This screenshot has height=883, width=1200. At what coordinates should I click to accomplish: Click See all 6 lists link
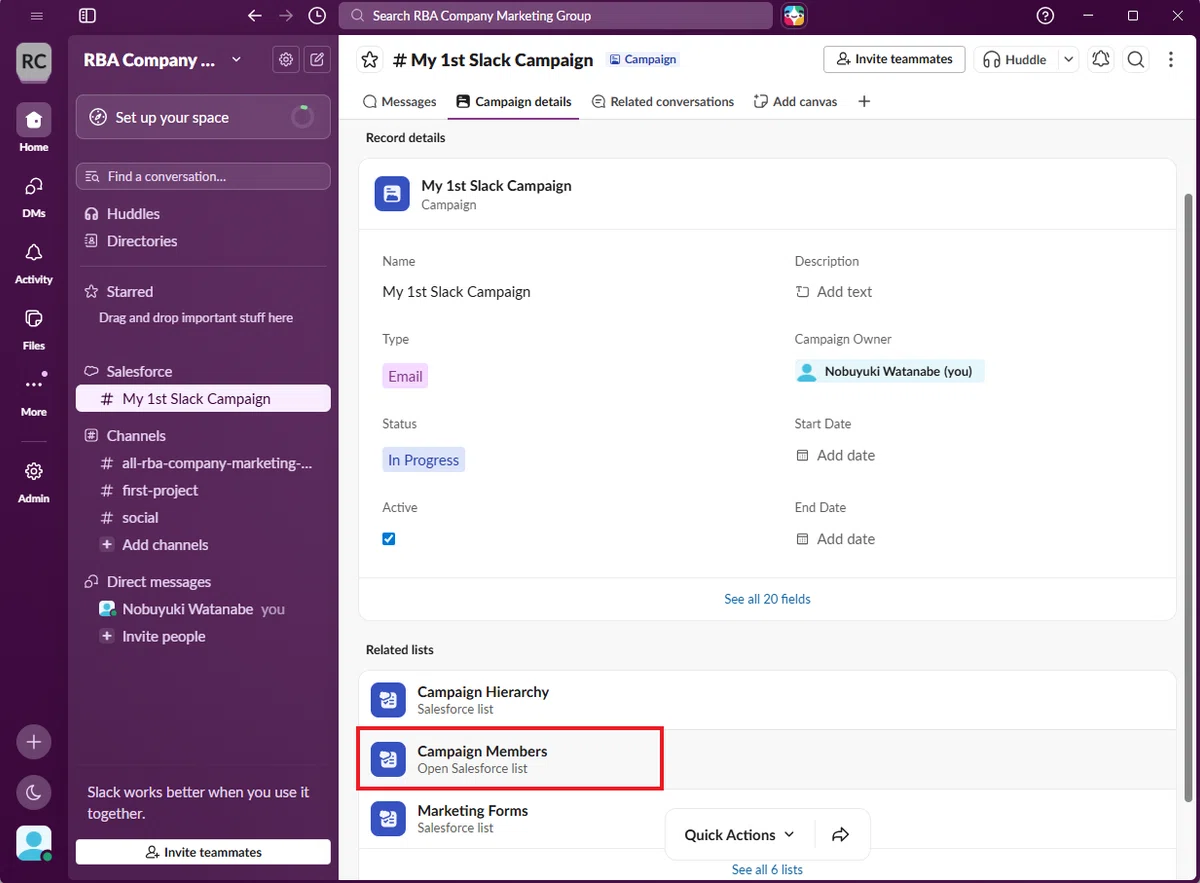point(767,870)
